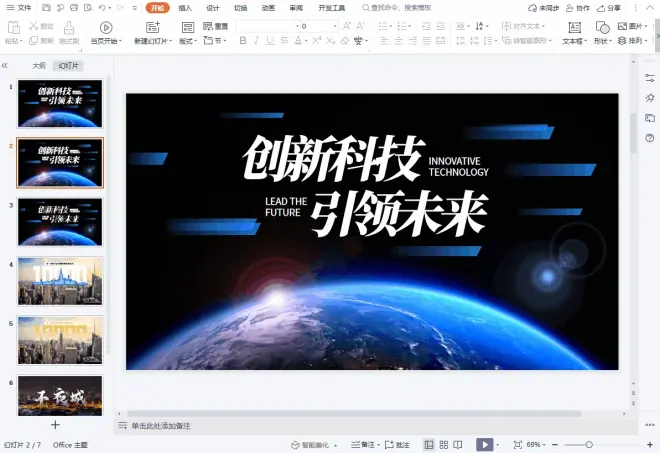Screen dimensions: 660x453
Task: Toggle center alignment
Action: pos(399,40)
